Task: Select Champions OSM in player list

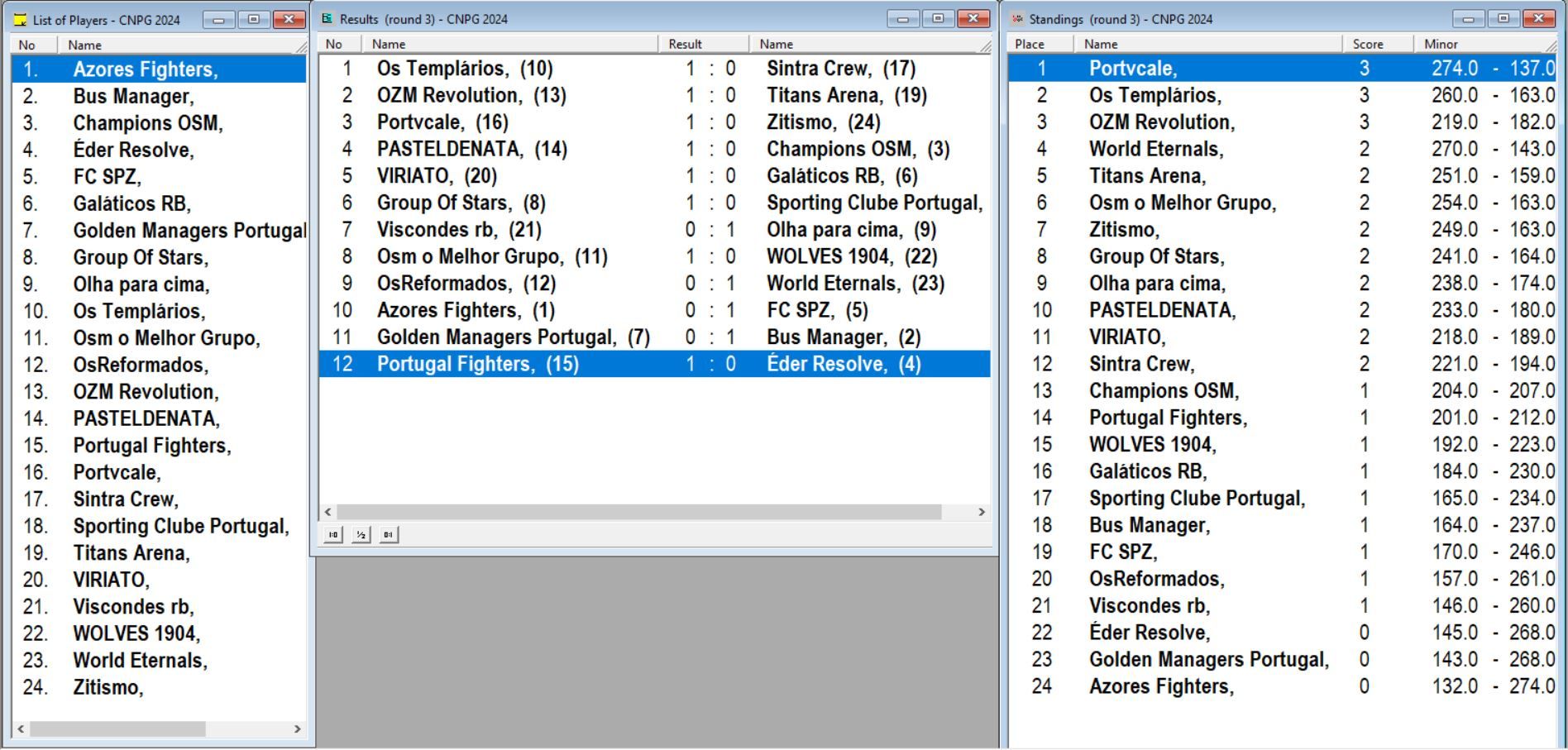Action: [159, 123]
